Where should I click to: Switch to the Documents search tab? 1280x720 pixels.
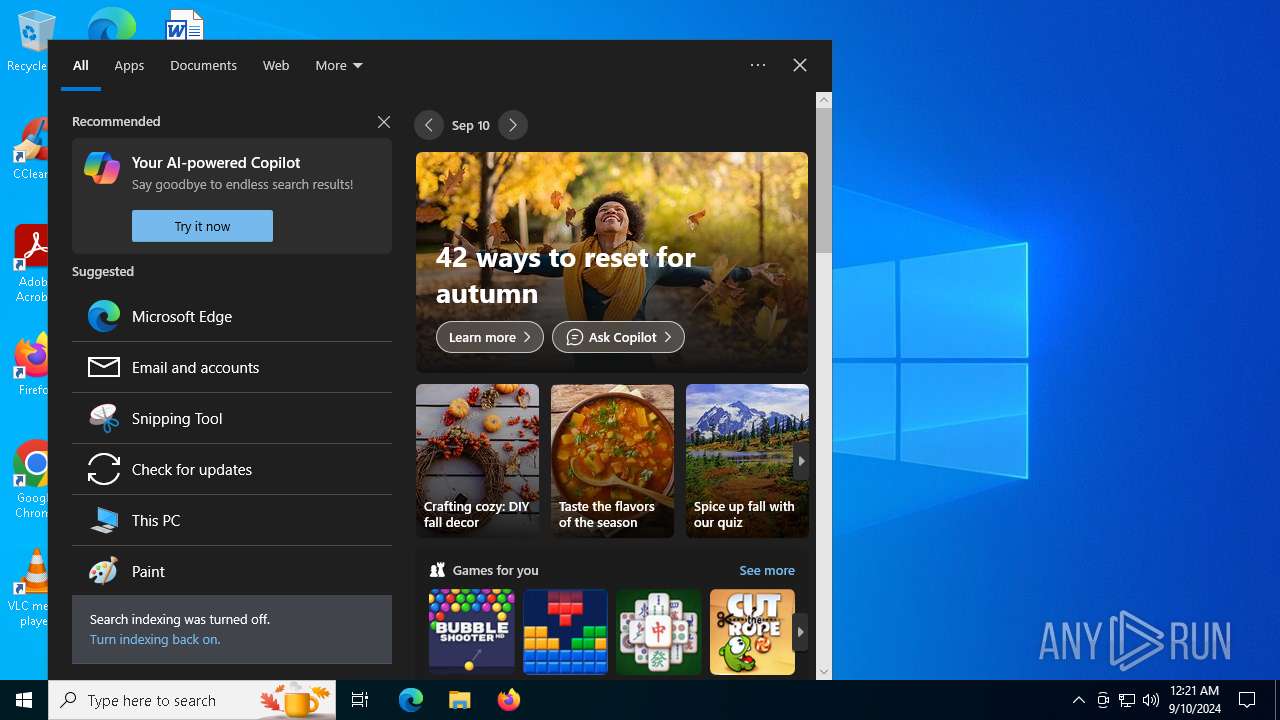(203, 65)
